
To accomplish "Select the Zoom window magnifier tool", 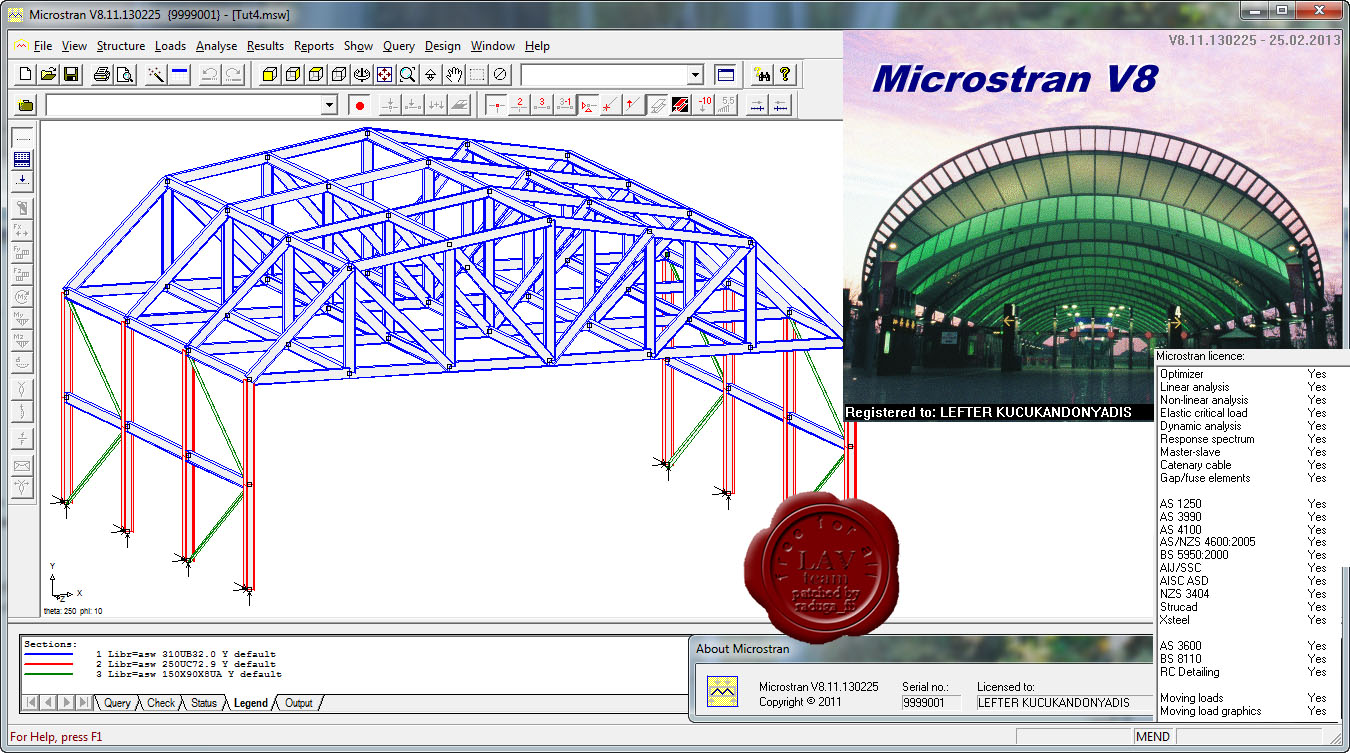I will (407, 75).
